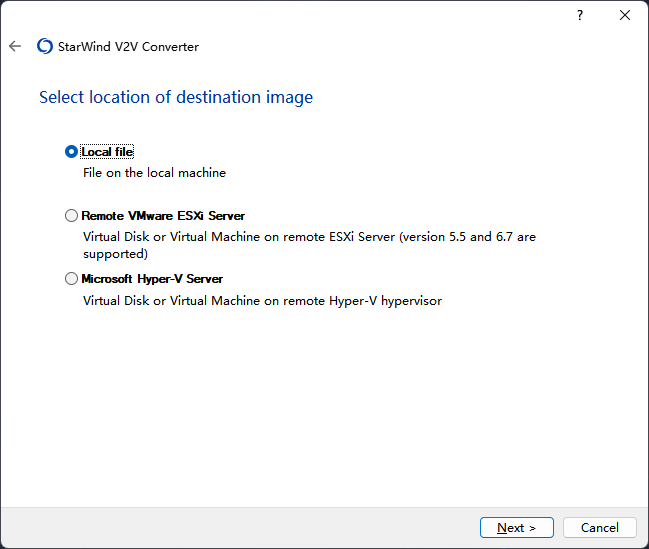This screenshot has width=649, height=549.
Task: Click the back arrow in the title bar
Action: tap(15, 46)
